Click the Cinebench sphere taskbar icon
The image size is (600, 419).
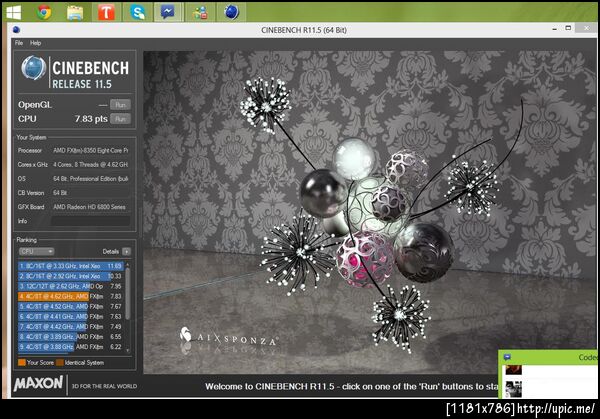click(232, 12)
